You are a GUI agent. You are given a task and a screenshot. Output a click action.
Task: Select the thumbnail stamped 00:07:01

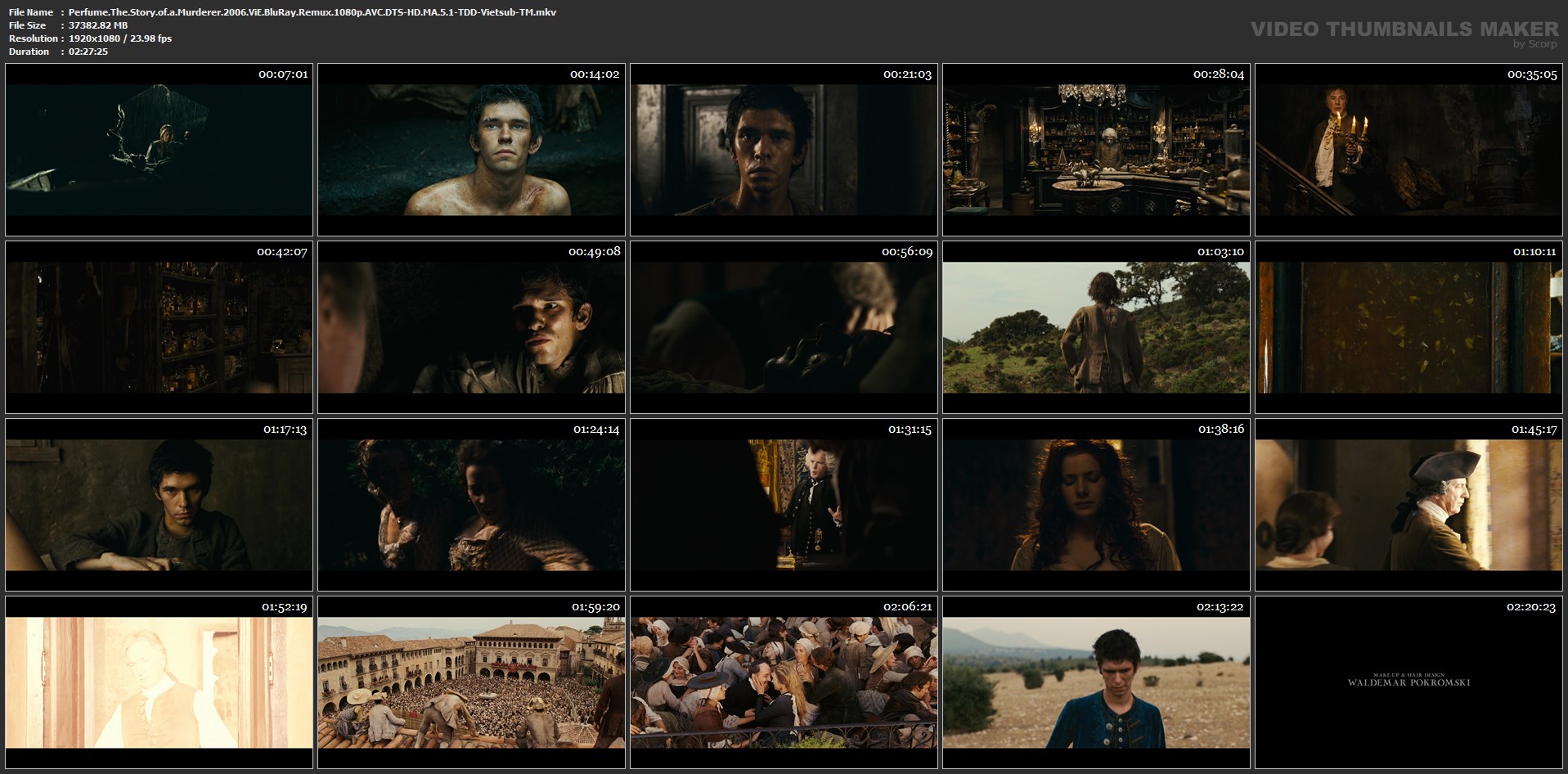point(159,150)
